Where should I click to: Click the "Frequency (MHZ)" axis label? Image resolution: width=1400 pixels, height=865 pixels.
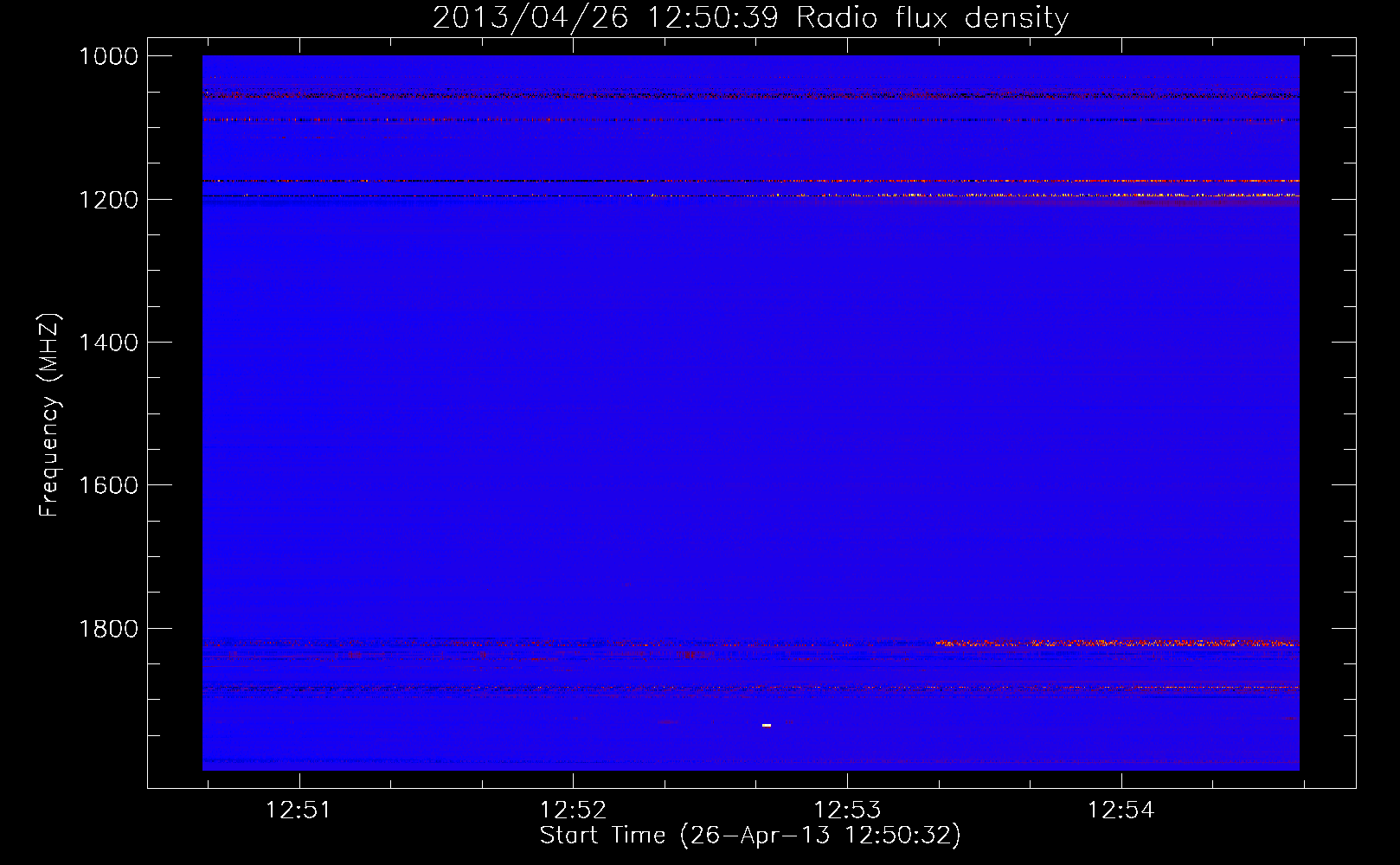pos(49,415)
